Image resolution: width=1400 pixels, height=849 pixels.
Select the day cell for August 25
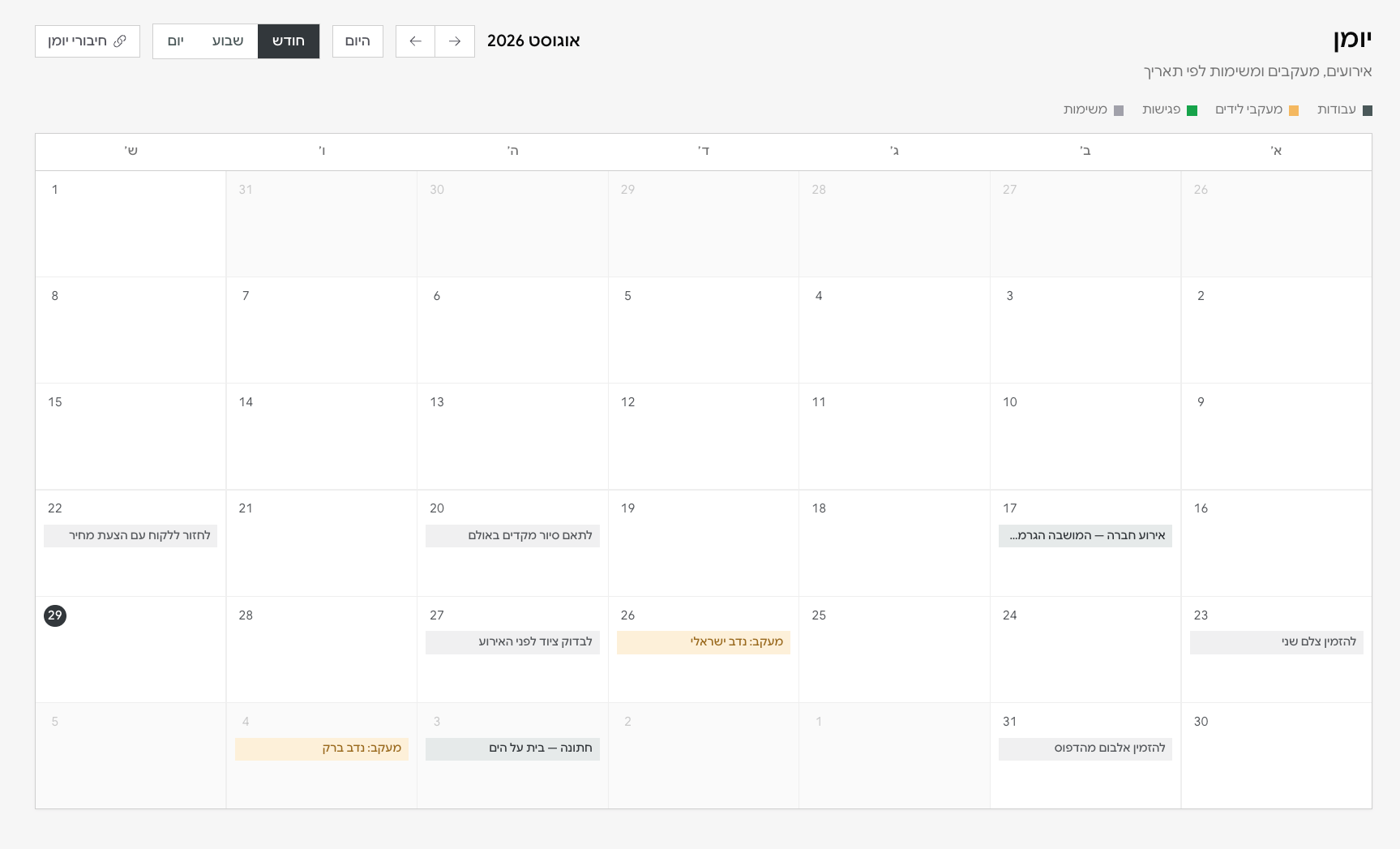tap(894, 650)
